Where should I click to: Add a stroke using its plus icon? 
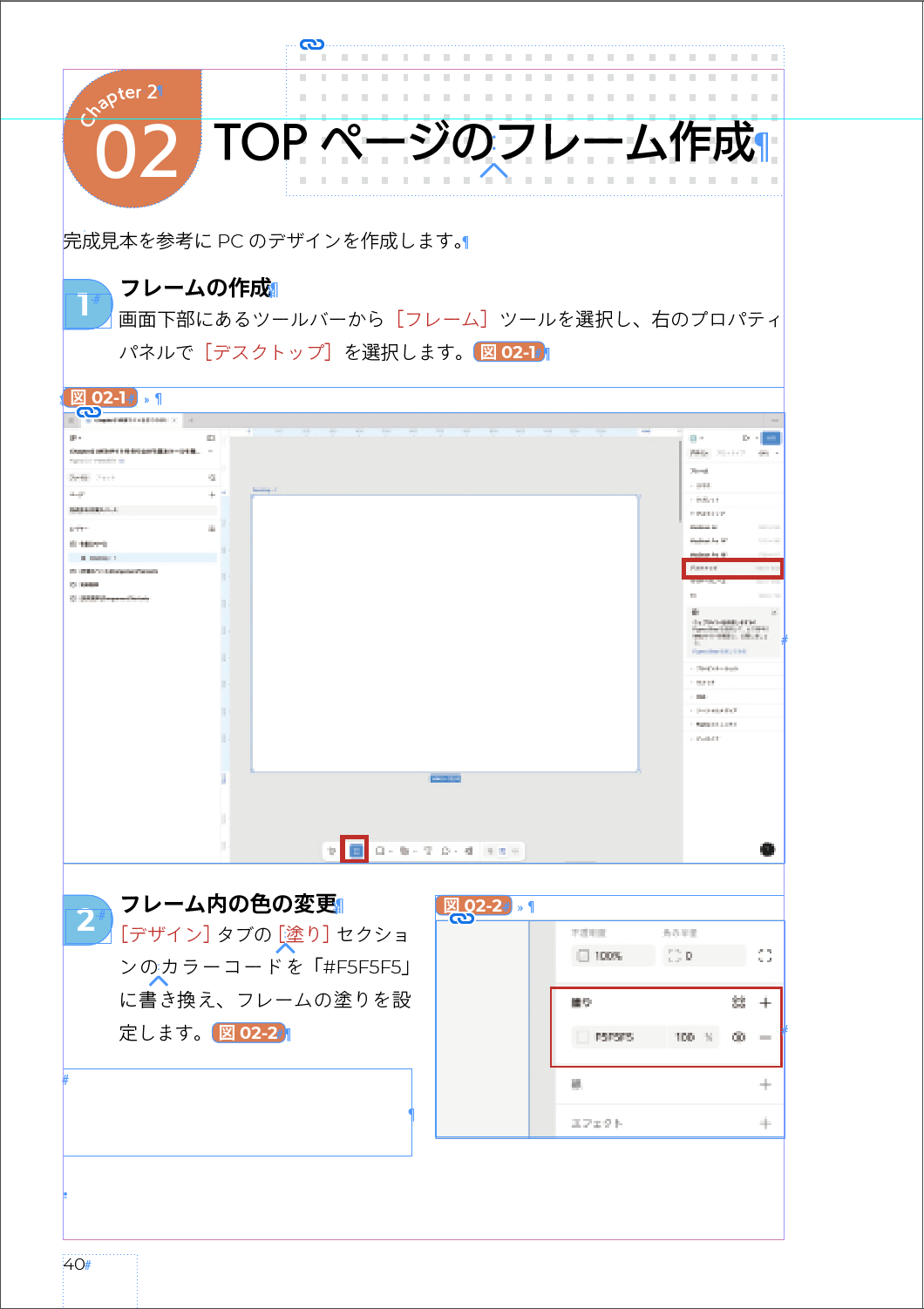tap(765, 1084)
